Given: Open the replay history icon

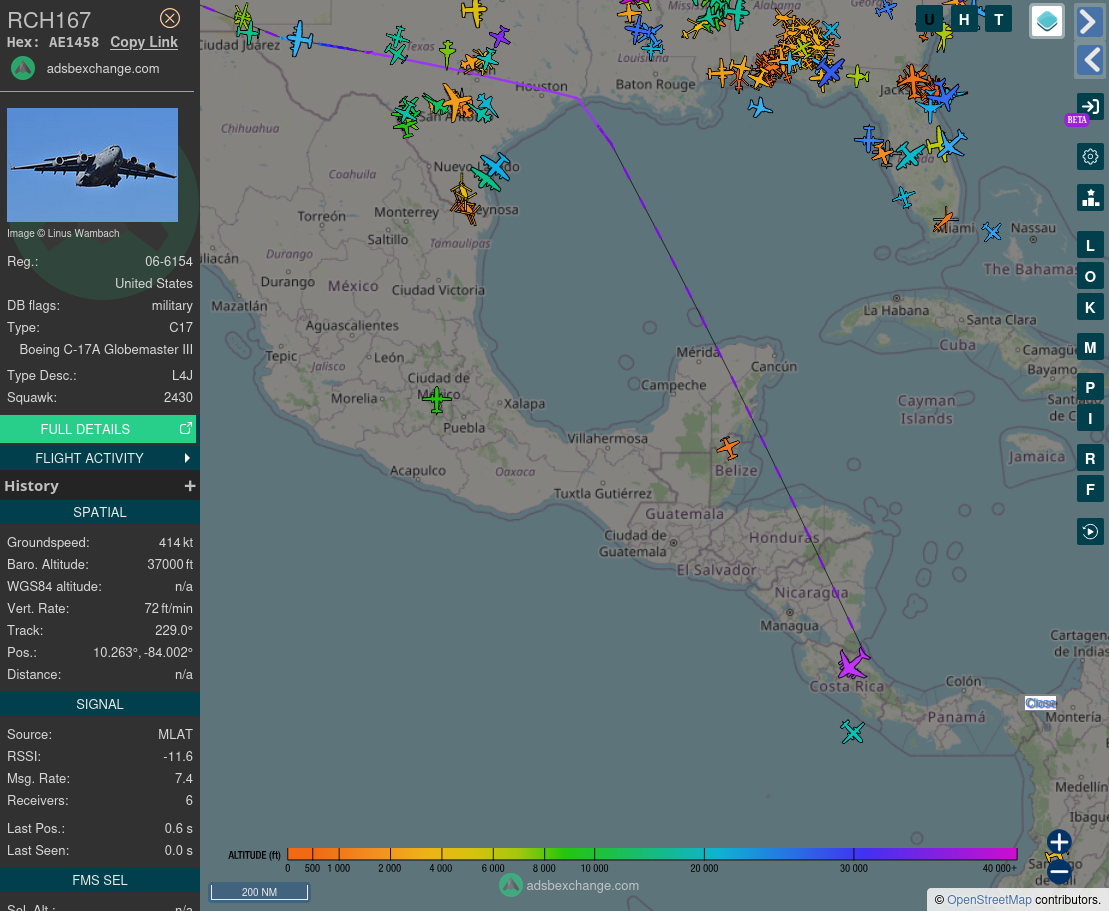Looking at the screenshot, I should pyautogui.click(x=1090, y=531).
